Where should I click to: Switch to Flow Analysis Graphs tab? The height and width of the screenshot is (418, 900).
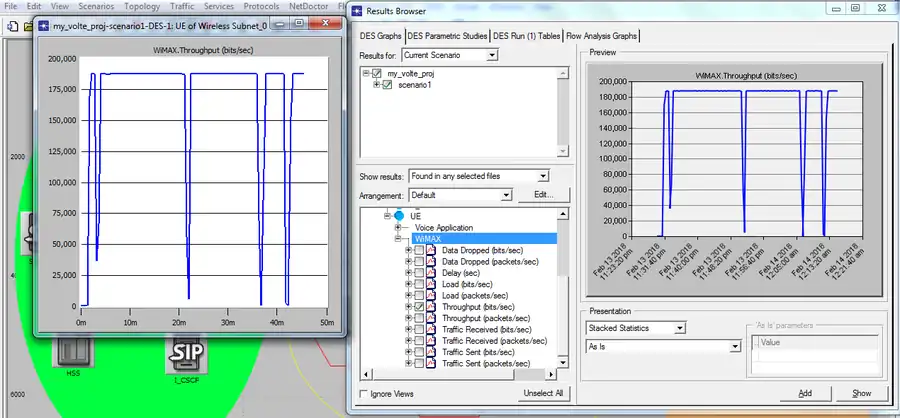tap(601, 36)
